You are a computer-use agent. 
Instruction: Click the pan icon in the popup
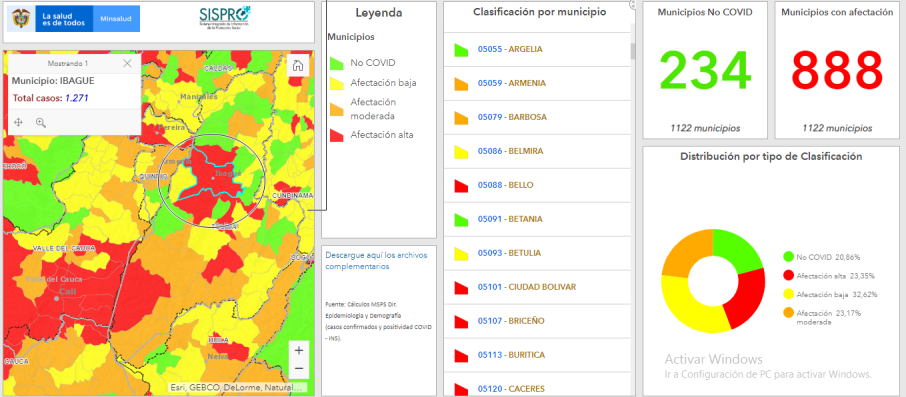point(18,122)
